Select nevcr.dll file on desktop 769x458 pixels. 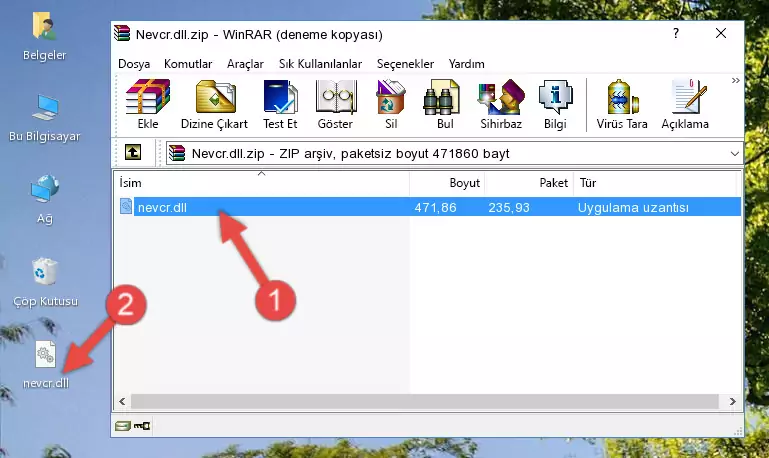(46, 365)
